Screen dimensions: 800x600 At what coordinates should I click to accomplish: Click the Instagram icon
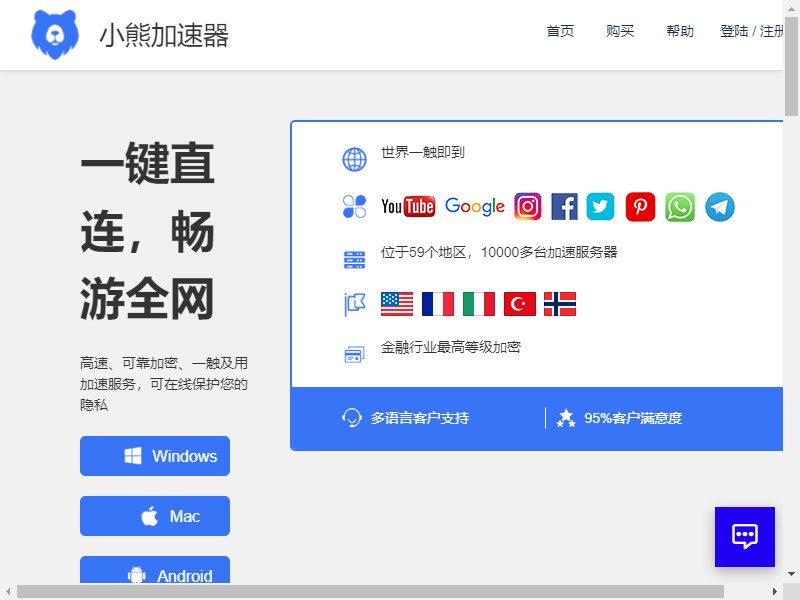528,207
